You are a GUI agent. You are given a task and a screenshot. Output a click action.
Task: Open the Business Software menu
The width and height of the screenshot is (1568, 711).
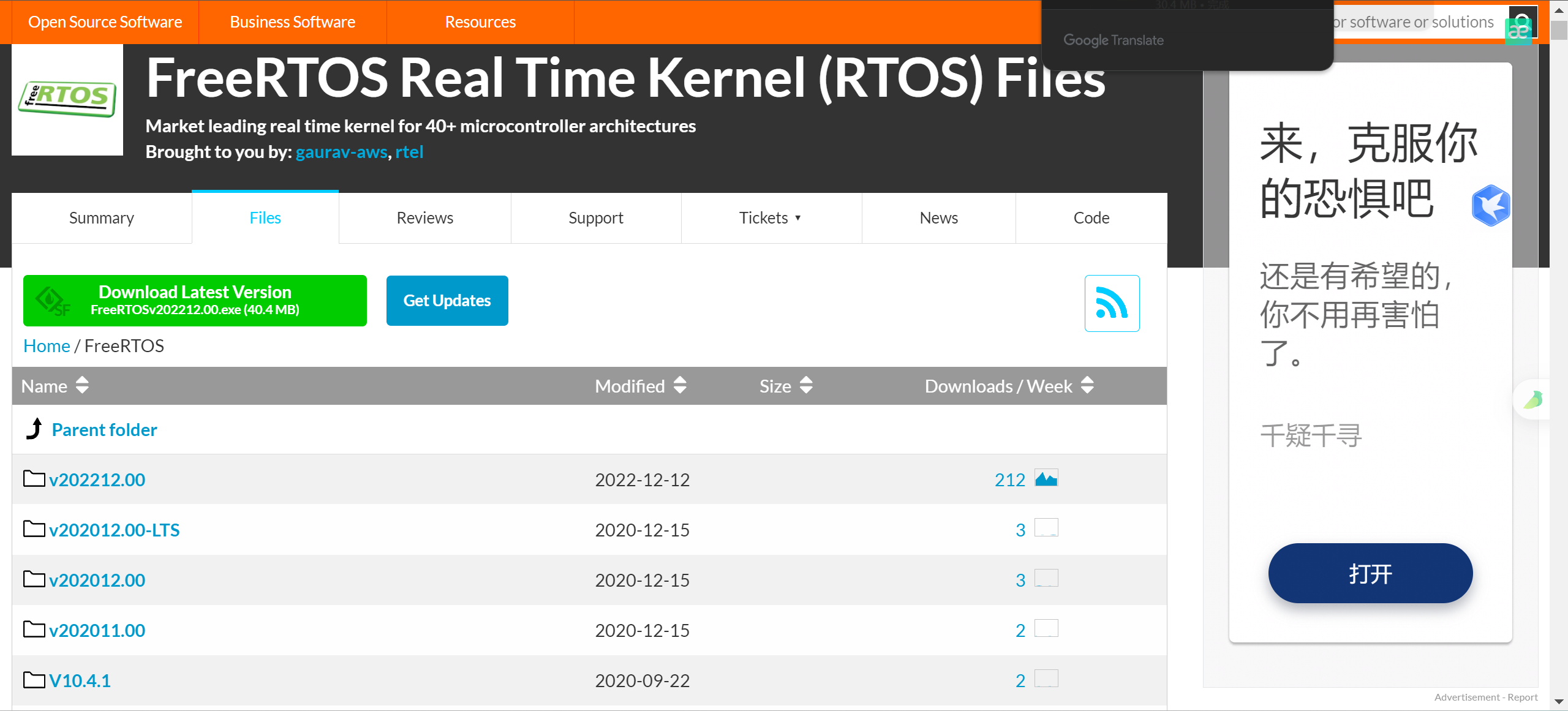[292, 22]
